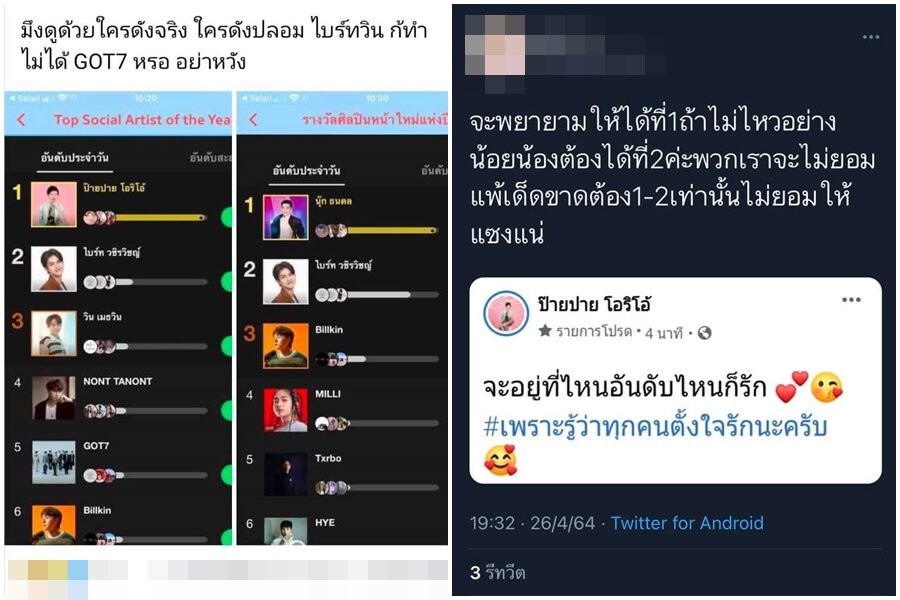Select อันดับประจำวัน tab in Top Social Artist screen
Image resolution: width=900 pixels, height=600 pixels.
point(75,158)
